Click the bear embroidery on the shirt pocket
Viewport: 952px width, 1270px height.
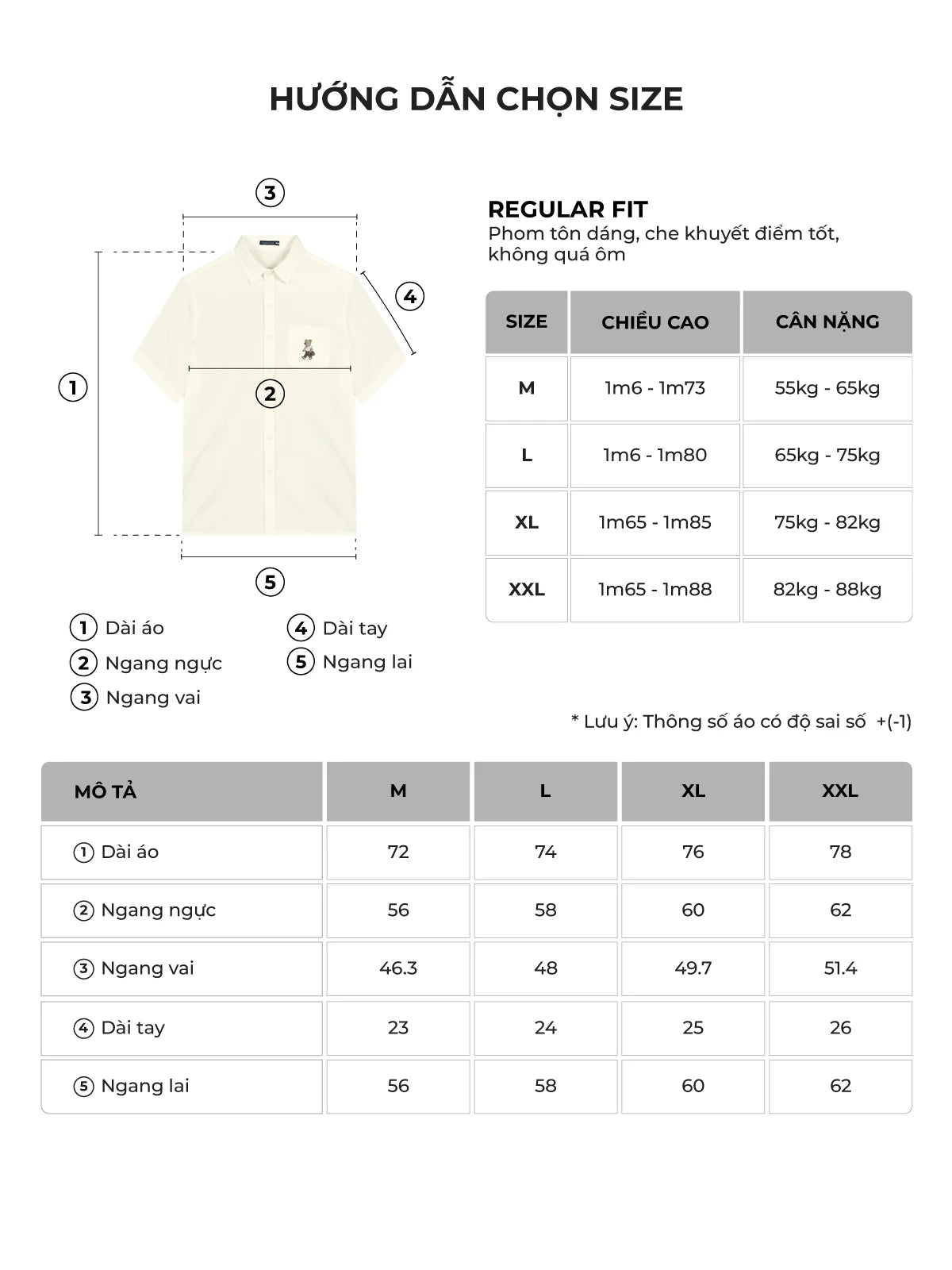307,348
